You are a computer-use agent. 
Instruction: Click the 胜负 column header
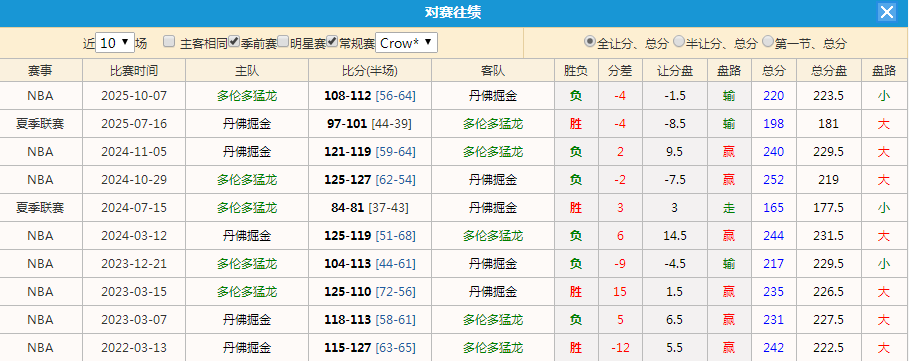point(576,71)
